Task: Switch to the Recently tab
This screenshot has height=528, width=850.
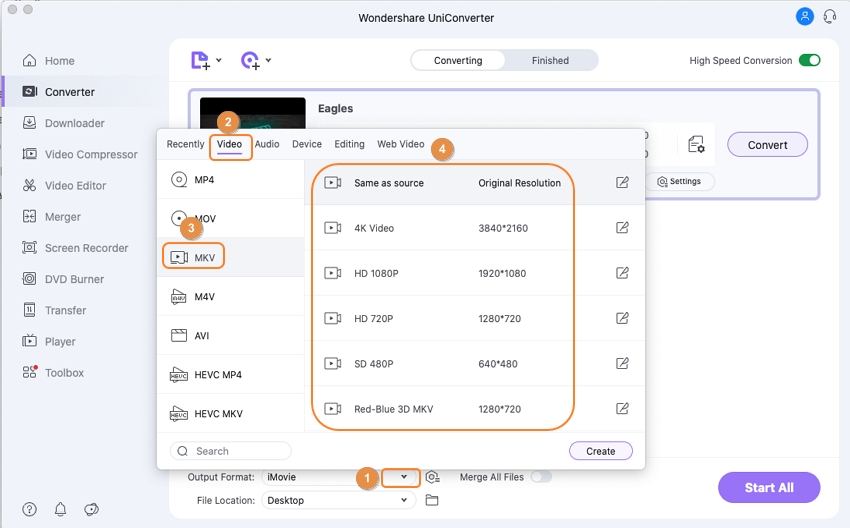Action: (185, 144)
